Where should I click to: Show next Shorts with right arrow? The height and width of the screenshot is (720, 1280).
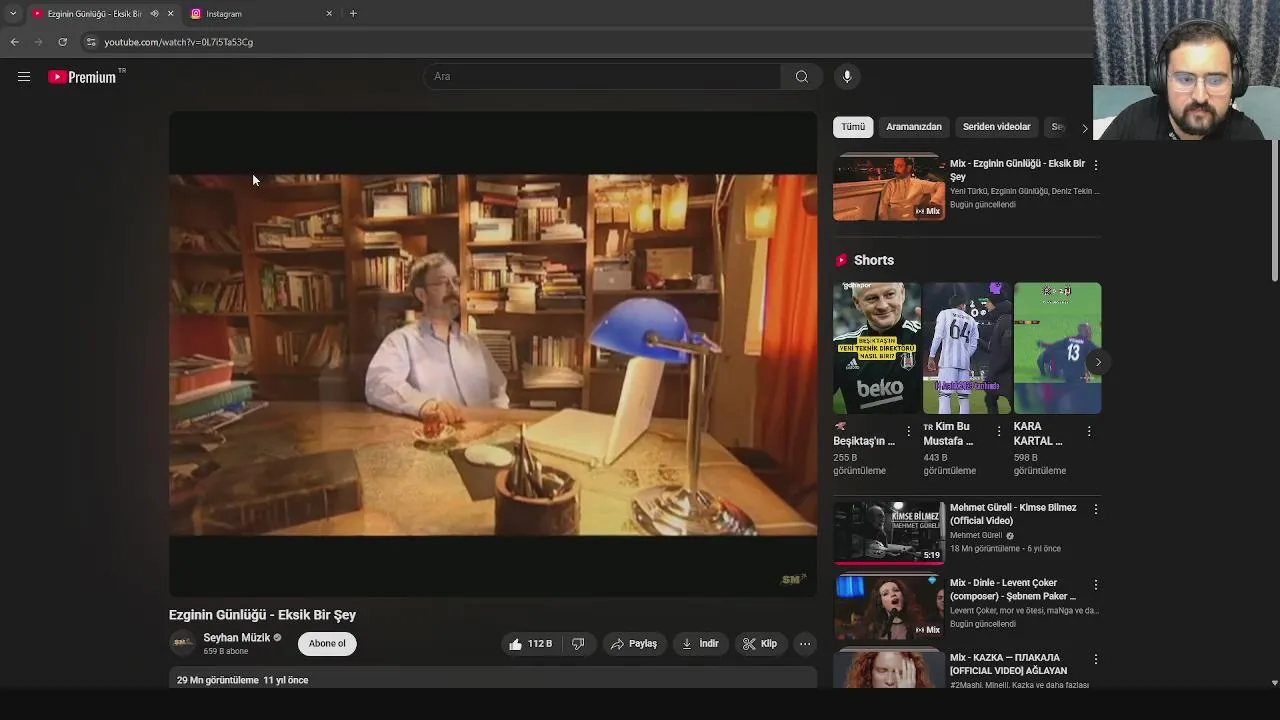(x=1098, y=362)
